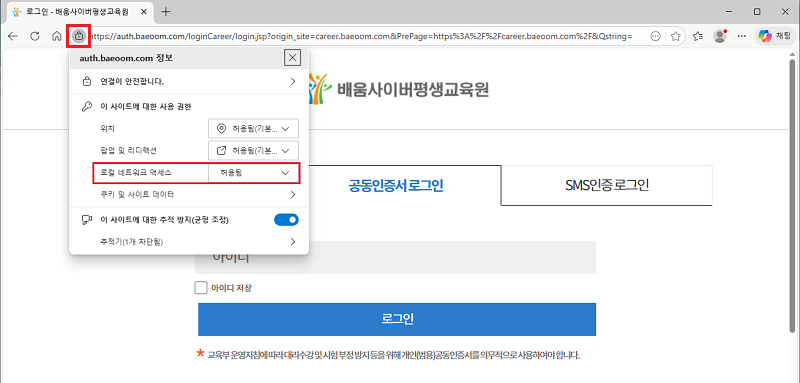The image size is (800, 383).
Task: Go to browser Home icon
Action: coord(57,36)
